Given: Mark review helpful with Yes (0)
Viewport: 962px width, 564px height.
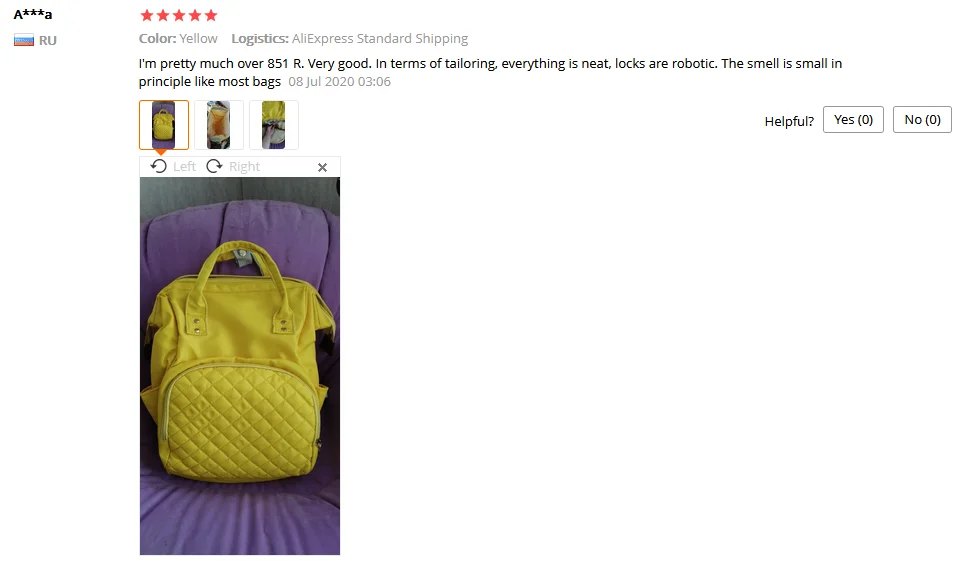Looking at the screenshot, I should point(853,120).
